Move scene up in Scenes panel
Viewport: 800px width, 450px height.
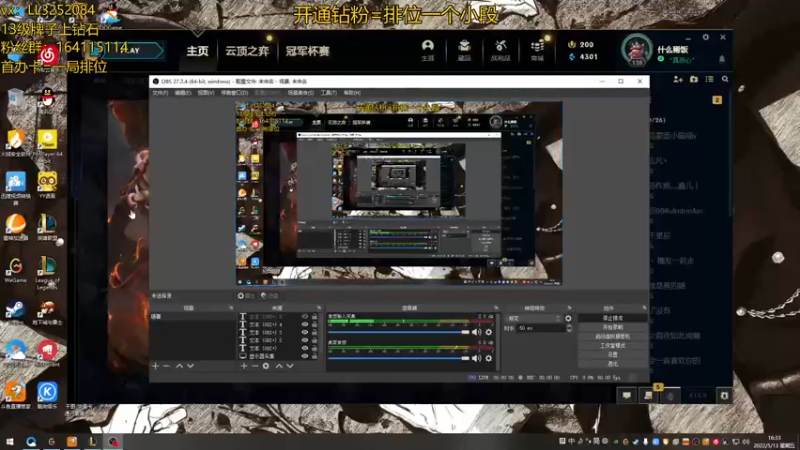[179, 366]
